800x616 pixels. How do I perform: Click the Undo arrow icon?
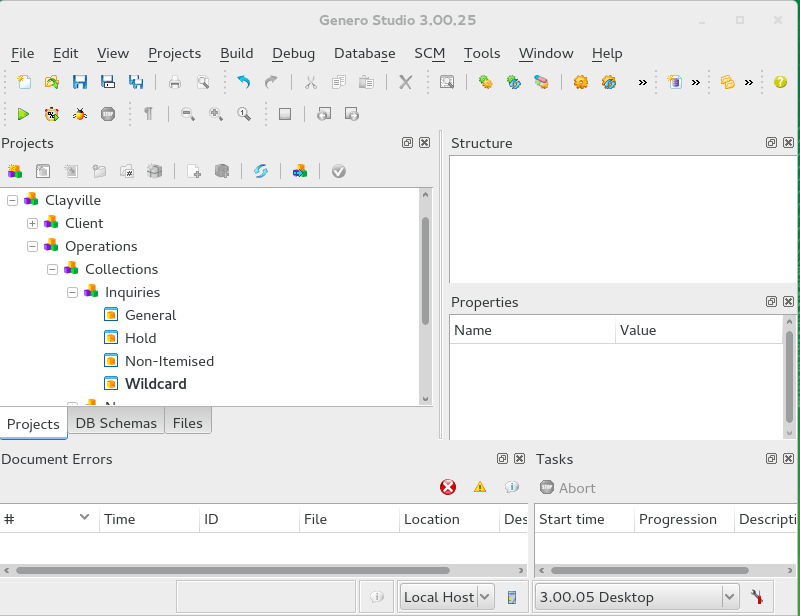243,82
